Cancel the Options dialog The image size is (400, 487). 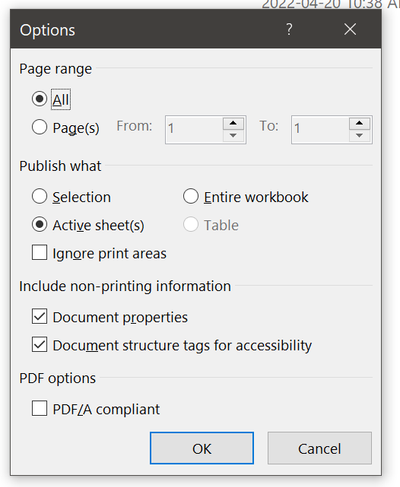pos(319,448)
